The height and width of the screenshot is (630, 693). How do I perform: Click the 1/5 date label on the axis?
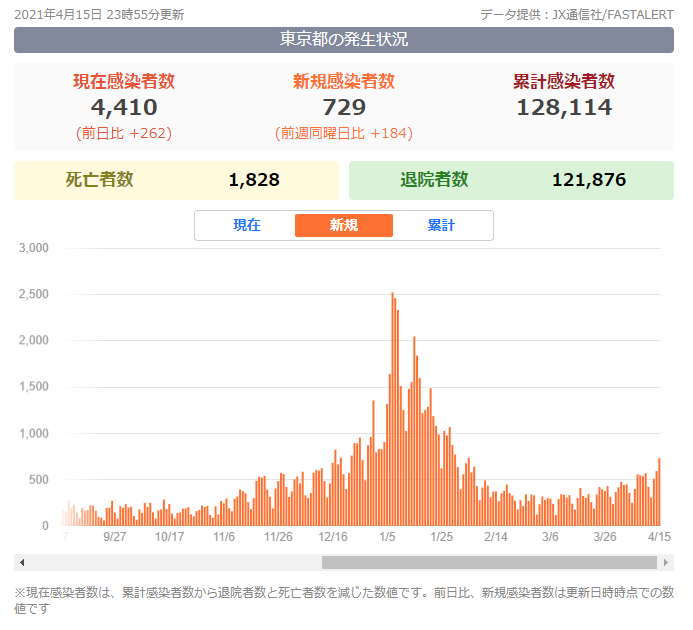point(387,537)
